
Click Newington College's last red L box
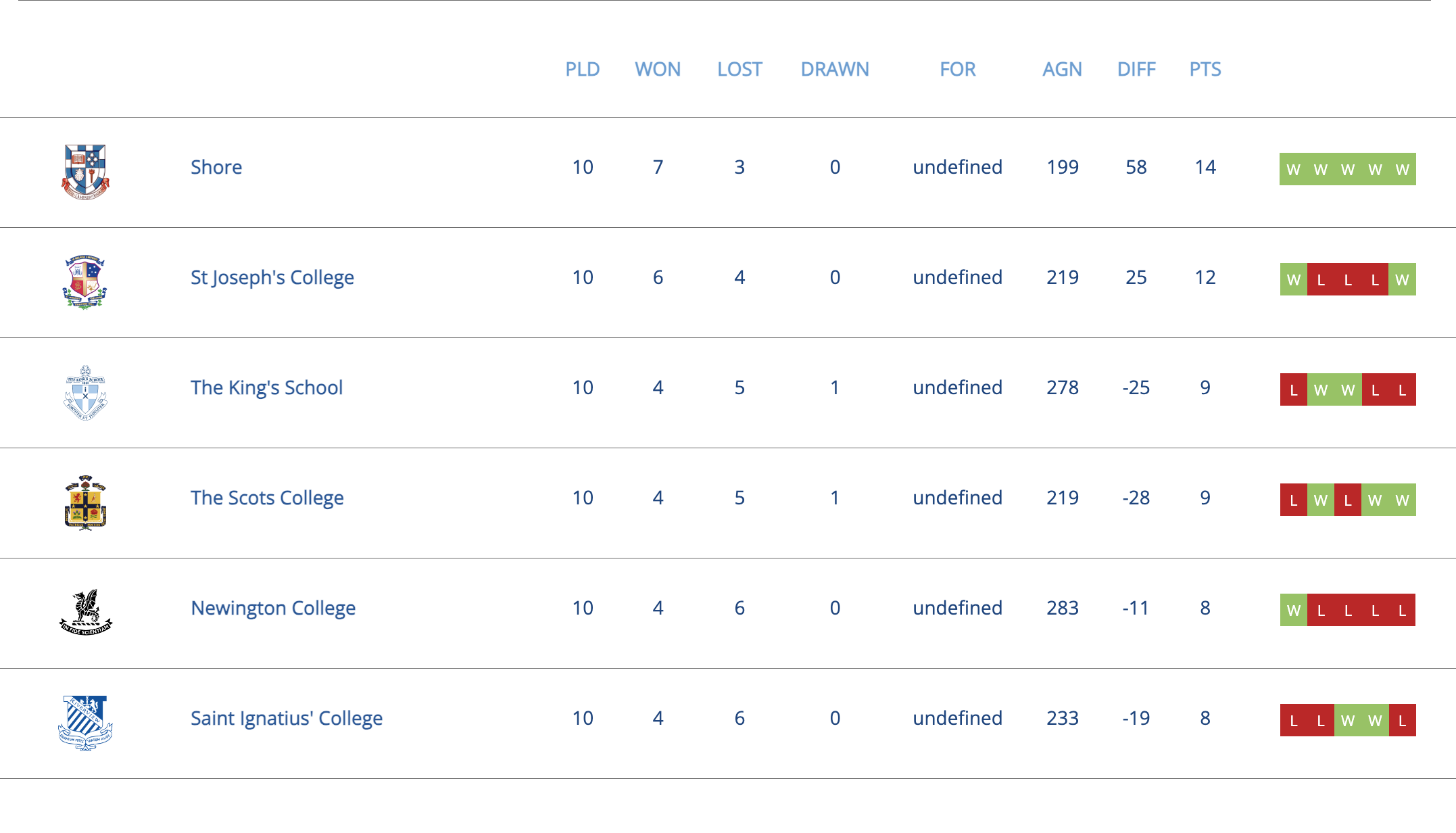click(1402, 610)
